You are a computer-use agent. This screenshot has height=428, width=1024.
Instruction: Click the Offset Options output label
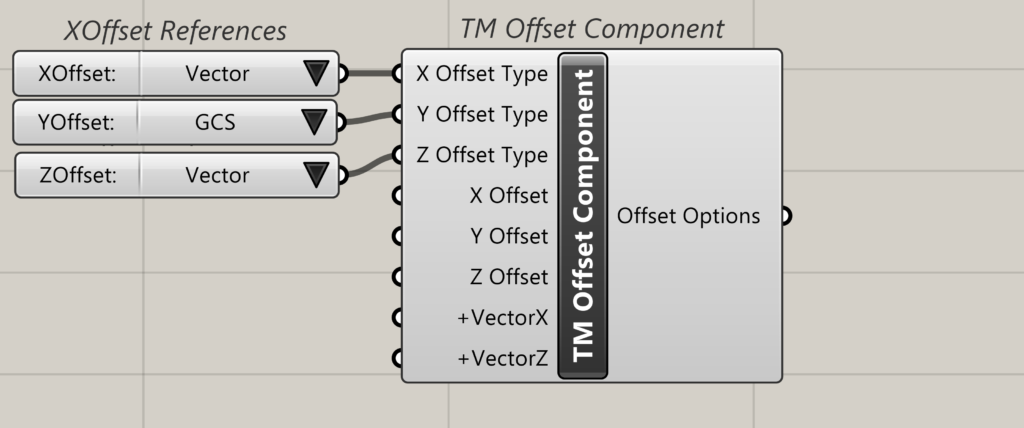(x=688, y=215)
